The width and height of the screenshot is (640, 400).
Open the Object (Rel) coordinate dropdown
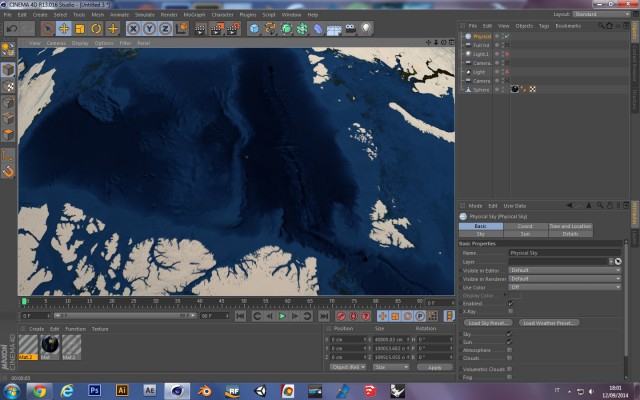[x=348, y=367]
